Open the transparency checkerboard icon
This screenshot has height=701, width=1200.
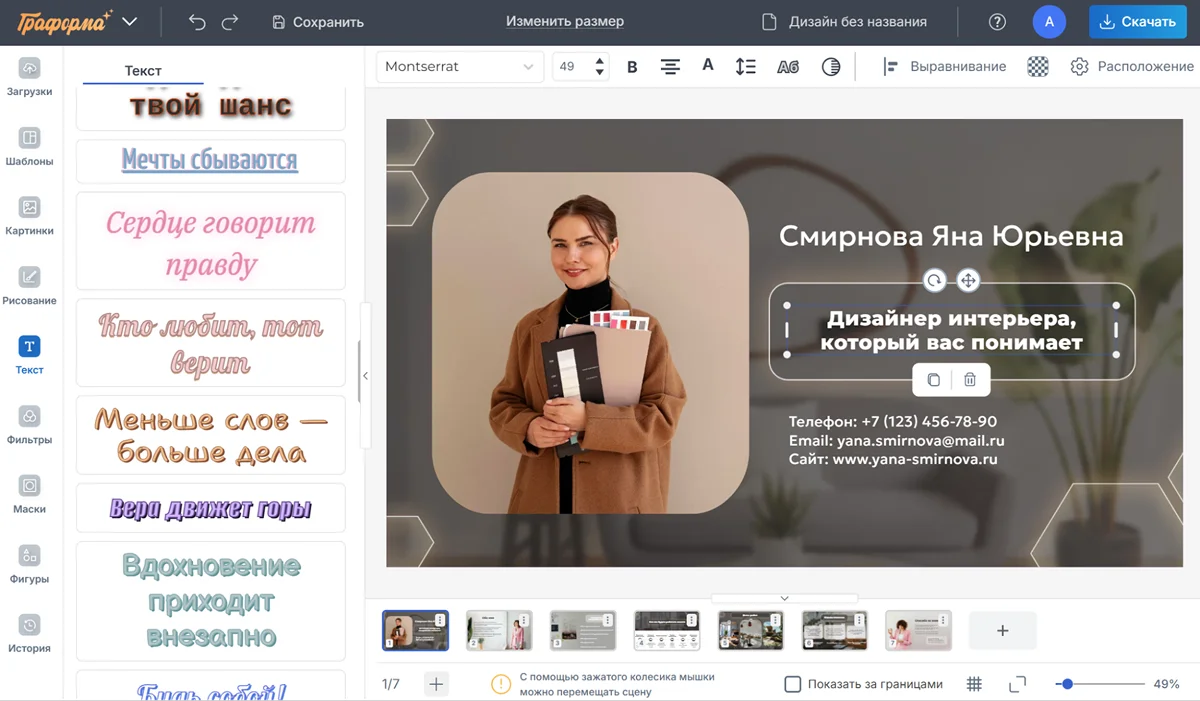(x=1038, y=67)
